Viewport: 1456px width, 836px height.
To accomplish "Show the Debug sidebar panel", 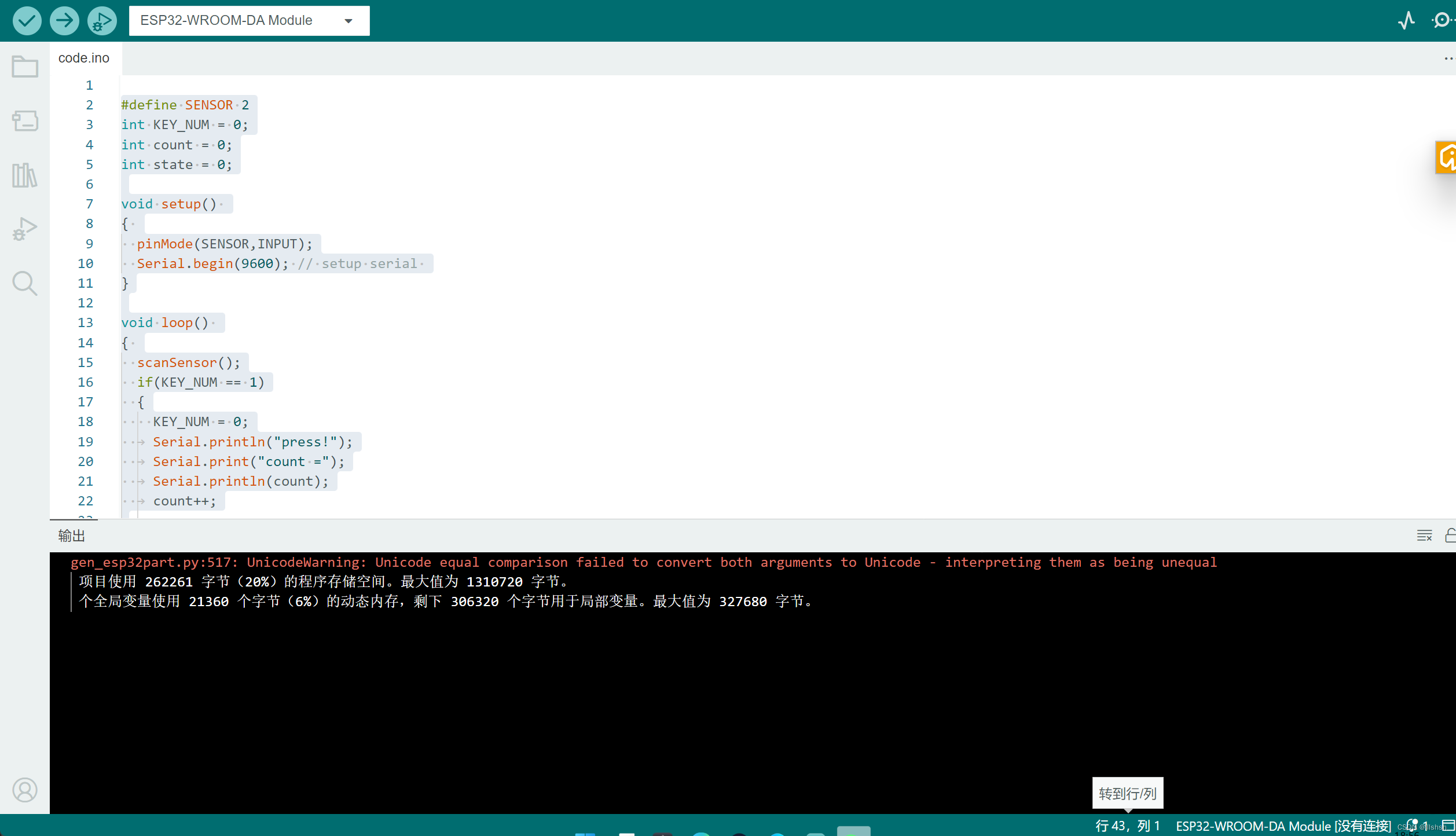I will [x=25, y=229].
